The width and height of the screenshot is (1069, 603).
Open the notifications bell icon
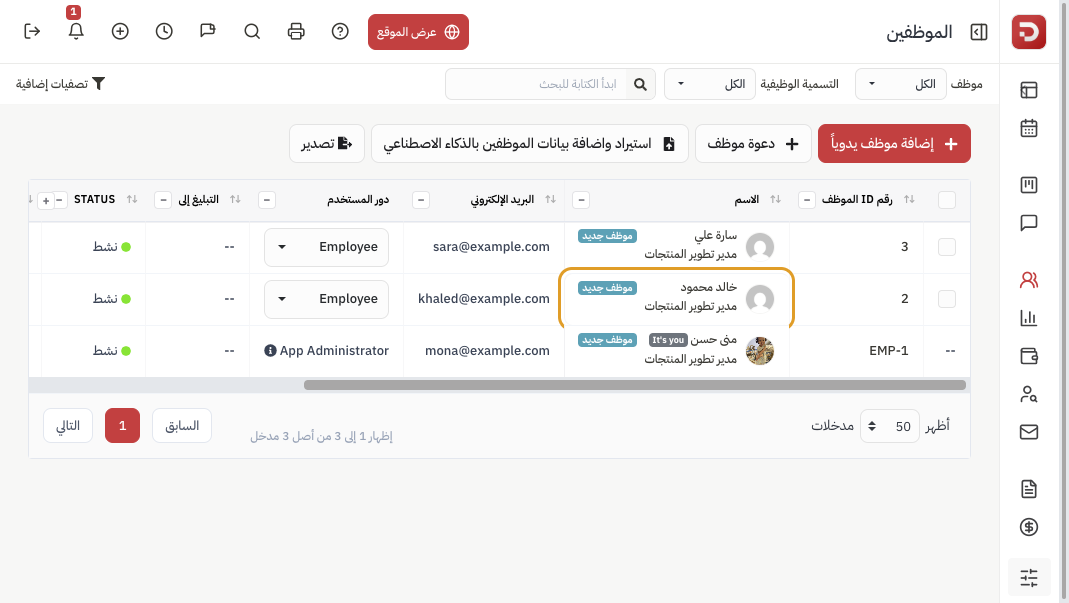[76, 31]
